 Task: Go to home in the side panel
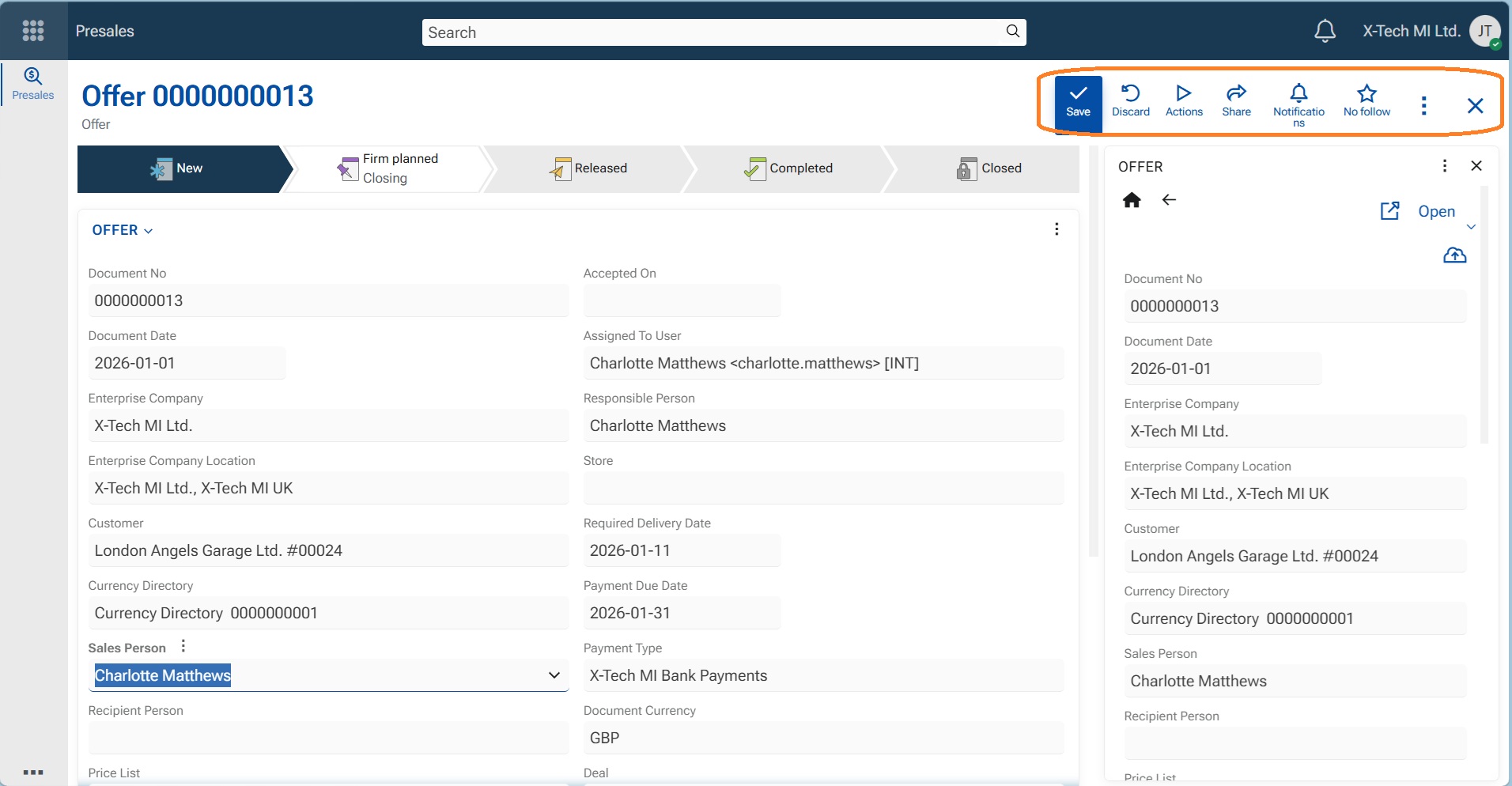pos(1132,200)
